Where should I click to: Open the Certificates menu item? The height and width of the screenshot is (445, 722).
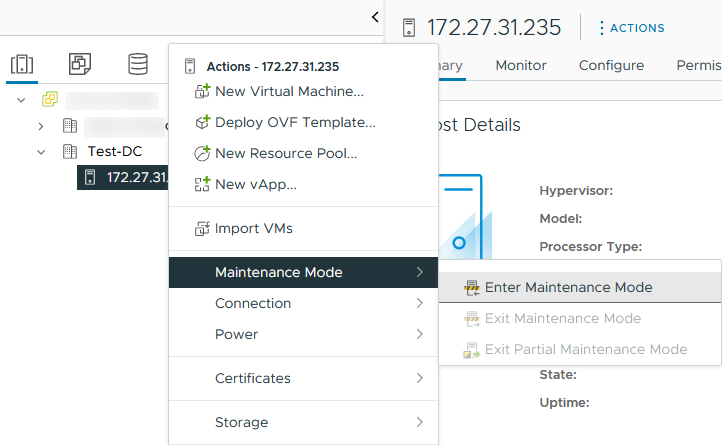point(303,378)
